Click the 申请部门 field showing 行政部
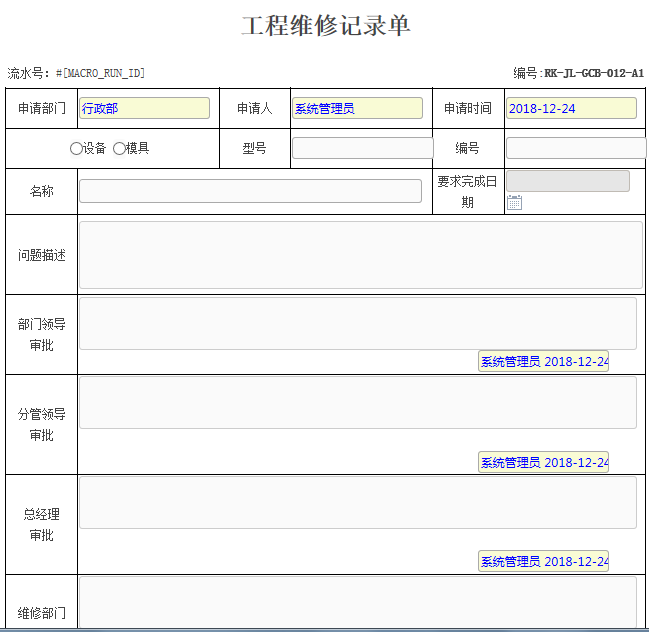 [144, 108]
